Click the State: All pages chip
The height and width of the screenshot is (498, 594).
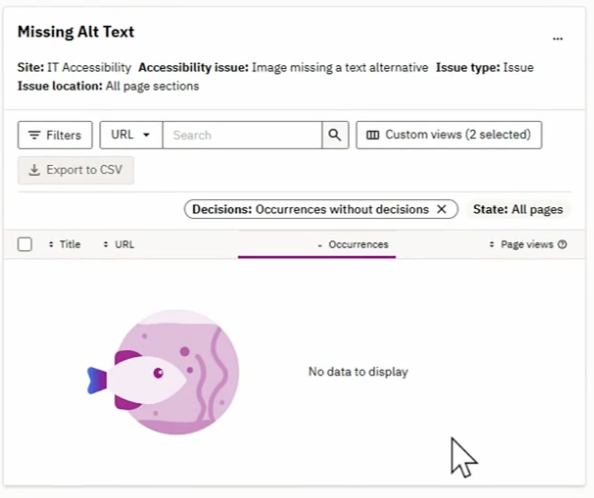click(x=518, y=209)
